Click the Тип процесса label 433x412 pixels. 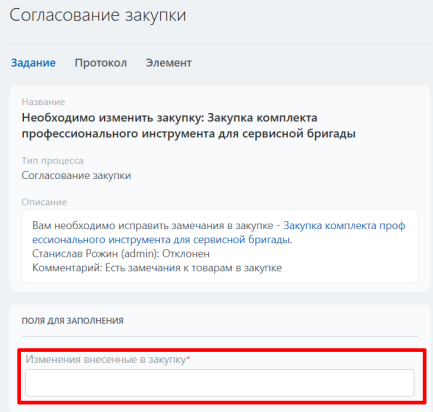tap(53, 161)
